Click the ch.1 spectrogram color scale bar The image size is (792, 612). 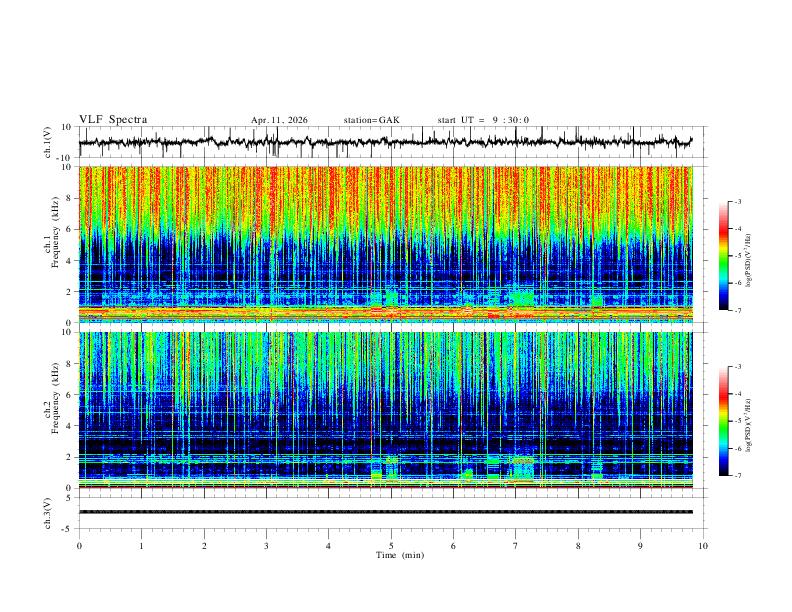click(723, 256)
